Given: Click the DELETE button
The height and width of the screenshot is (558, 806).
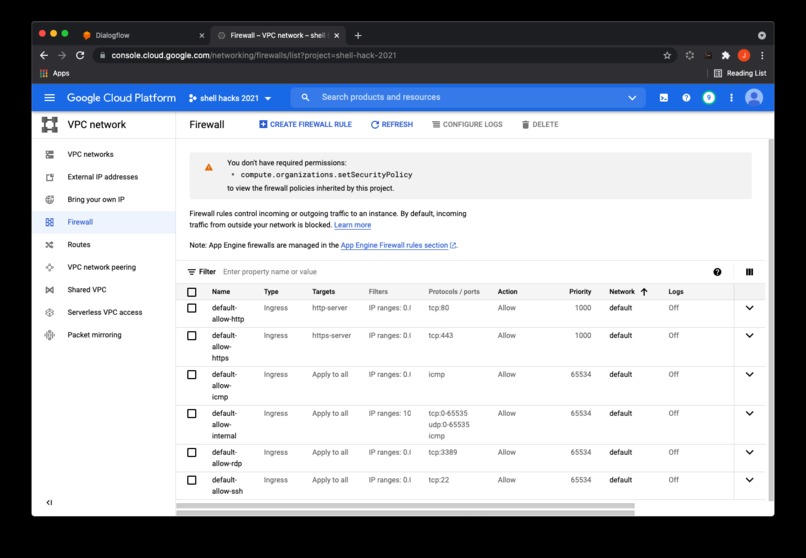Looking at the screenshot, I should pos(540,124).
